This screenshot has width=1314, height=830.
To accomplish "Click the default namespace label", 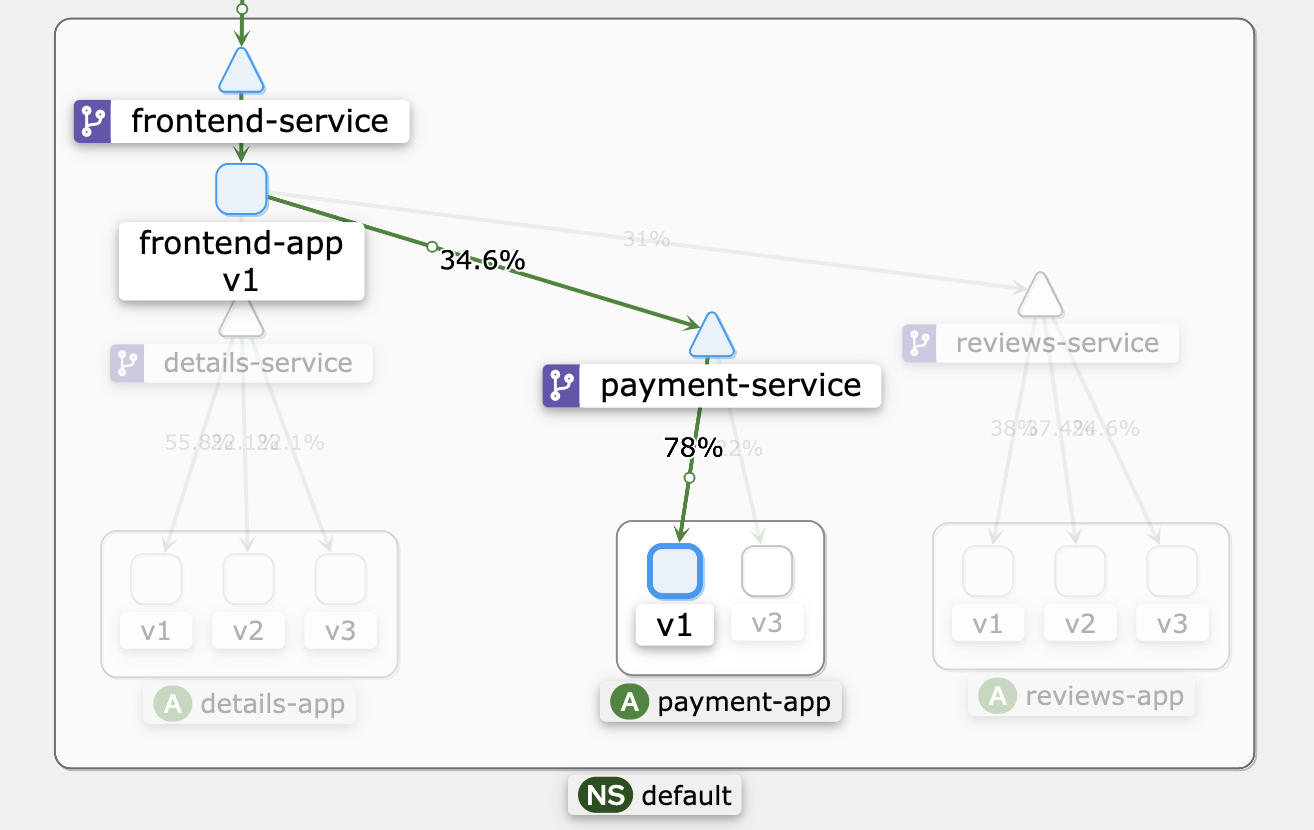I will coord(687,796).
